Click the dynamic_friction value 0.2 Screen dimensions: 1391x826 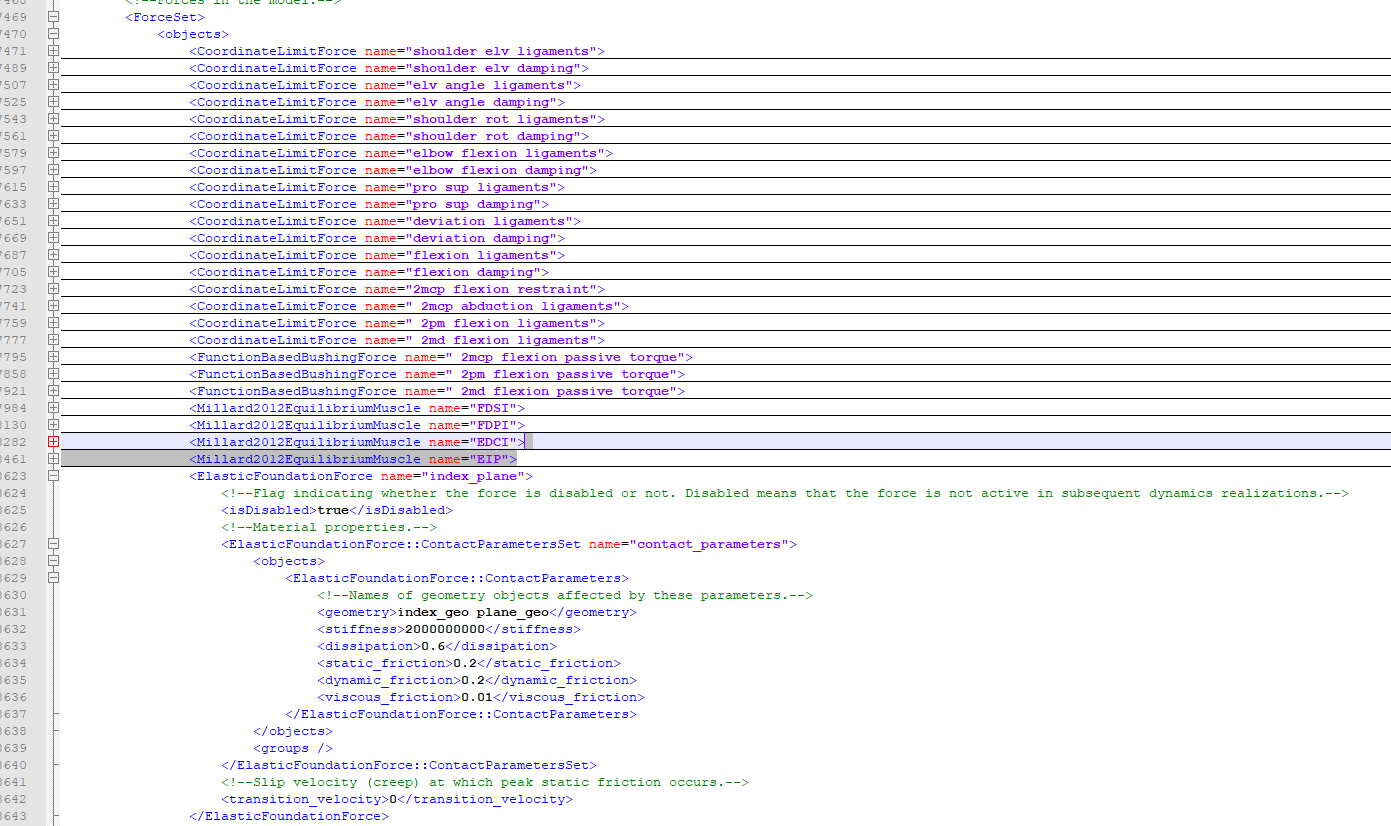[473, 680]
